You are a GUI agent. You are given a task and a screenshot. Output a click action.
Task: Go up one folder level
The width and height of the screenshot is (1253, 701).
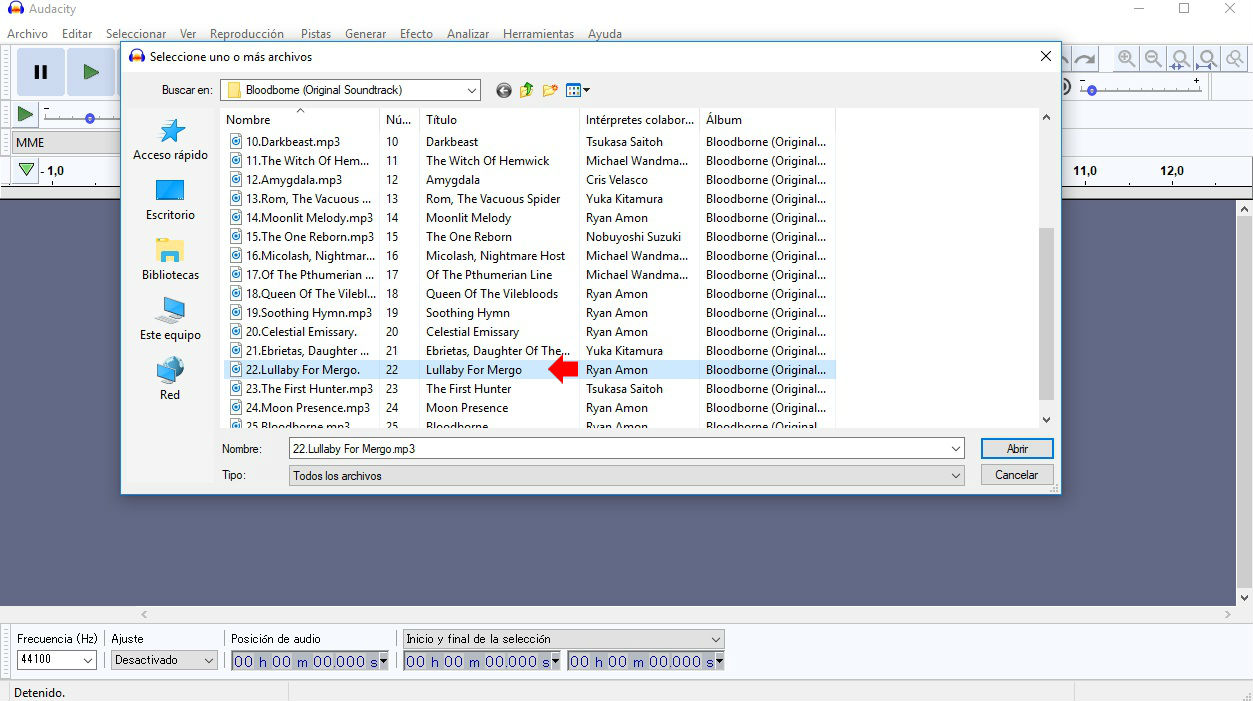point(527,90)
